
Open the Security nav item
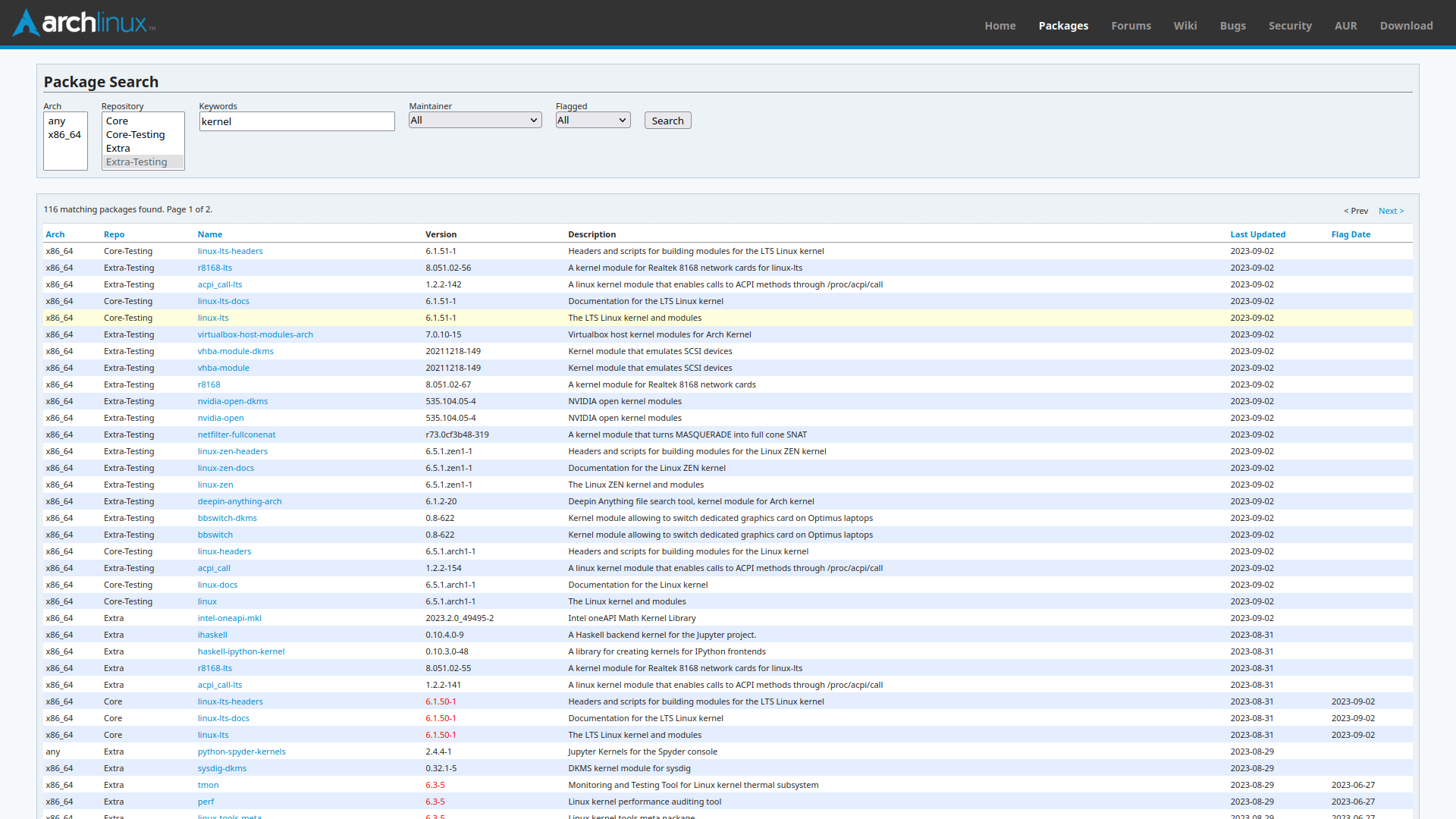[1290, 26]
